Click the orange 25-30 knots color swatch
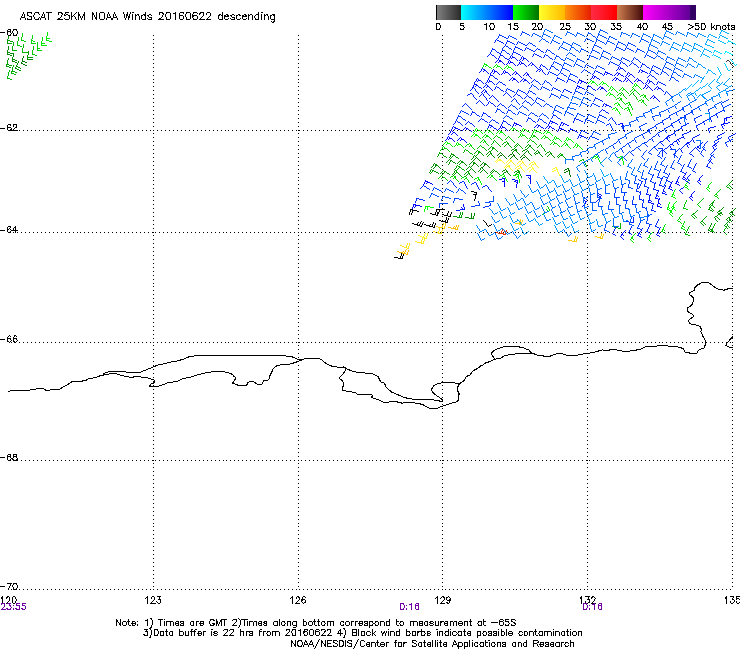Viewport: 740px width, 650px height. pyautogui.click(x=578, y=12)
